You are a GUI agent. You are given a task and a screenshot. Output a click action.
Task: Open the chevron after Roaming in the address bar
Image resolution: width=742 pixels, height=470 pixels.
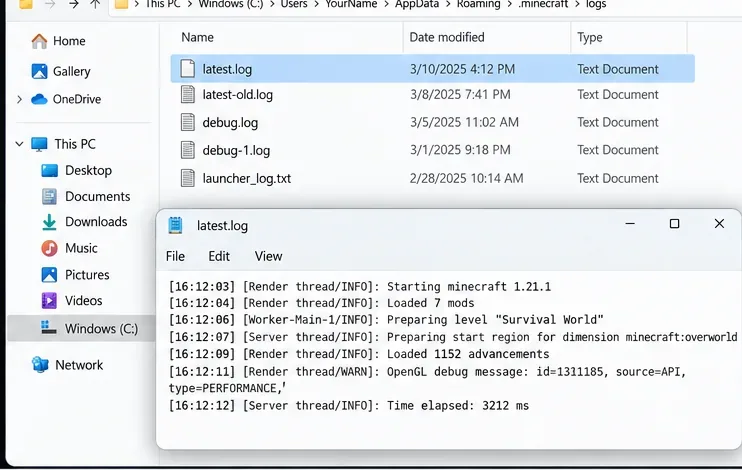tap(509, 4)
